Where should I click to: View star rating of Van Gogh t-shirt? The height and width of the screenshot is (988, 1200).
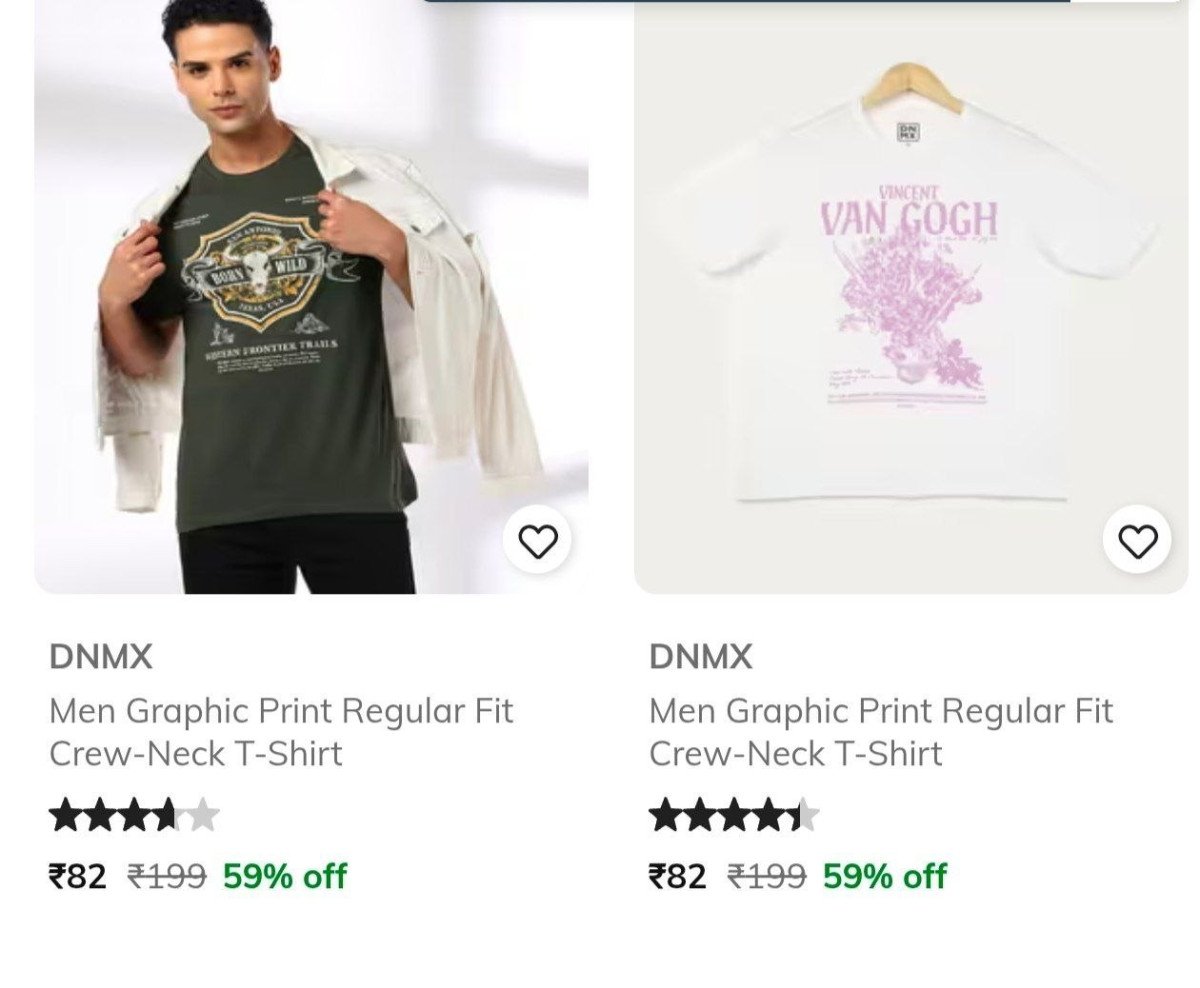(734, 816)
